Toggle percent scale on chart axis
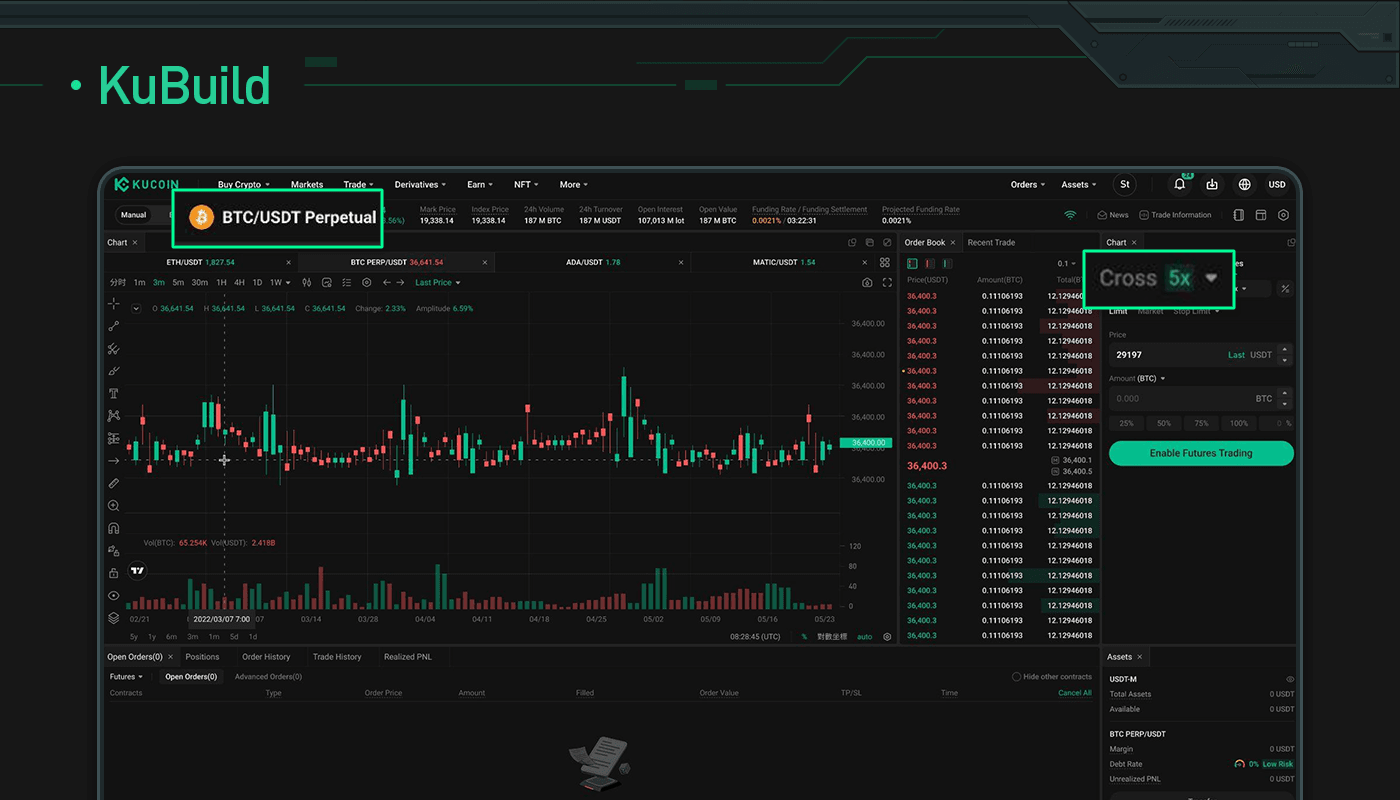1400x800 pixels. (x=804, y=637)
